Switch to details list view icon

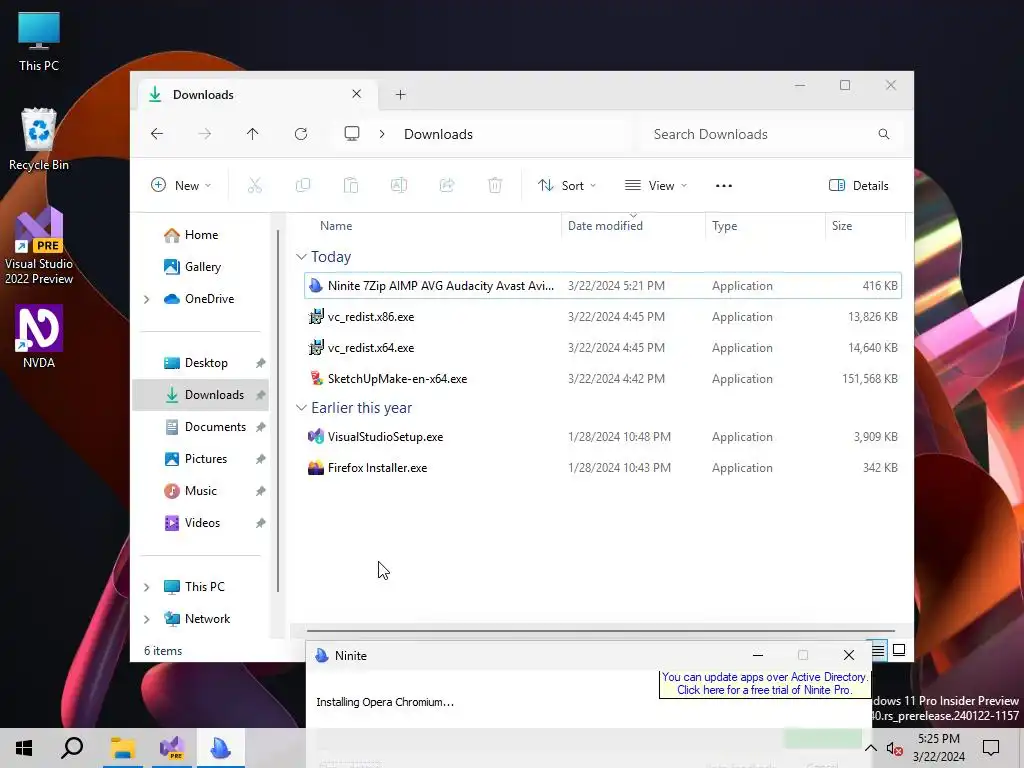[x=878, y=650]
